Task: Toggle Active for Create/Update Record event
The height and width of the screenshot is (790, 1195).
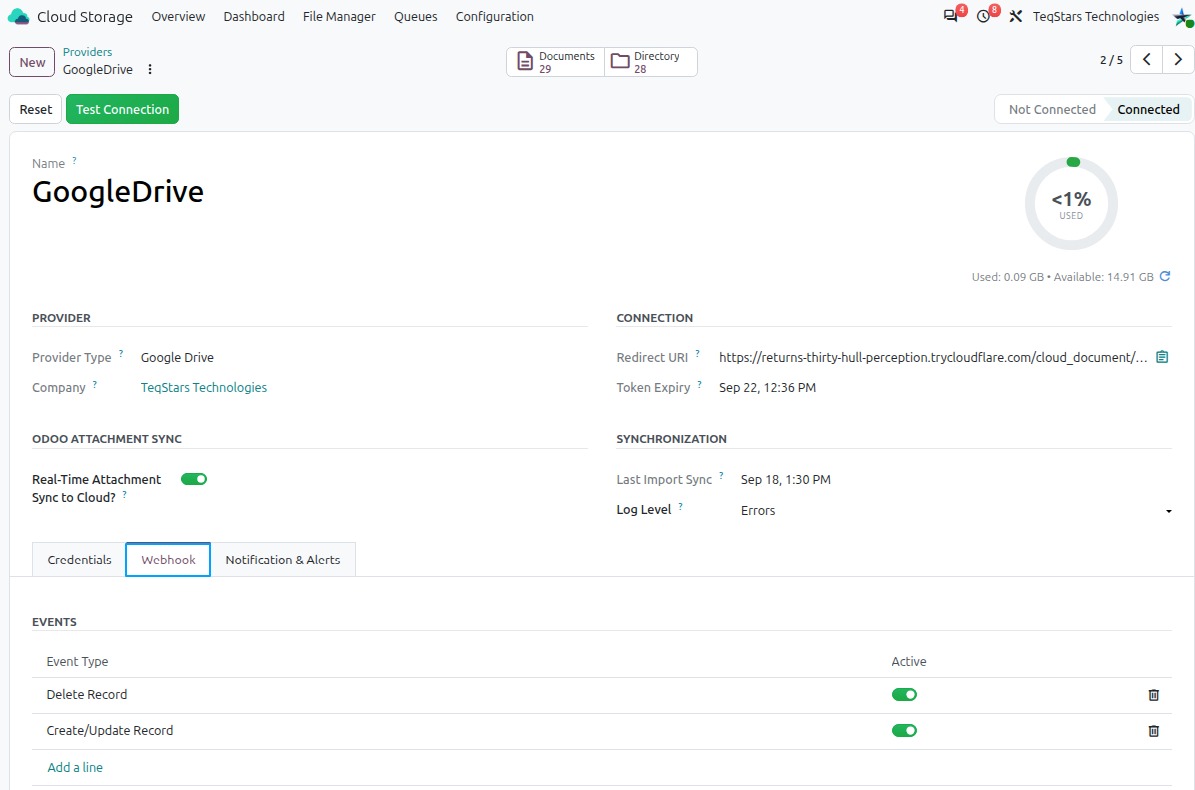Action: [x=904, y=731]
